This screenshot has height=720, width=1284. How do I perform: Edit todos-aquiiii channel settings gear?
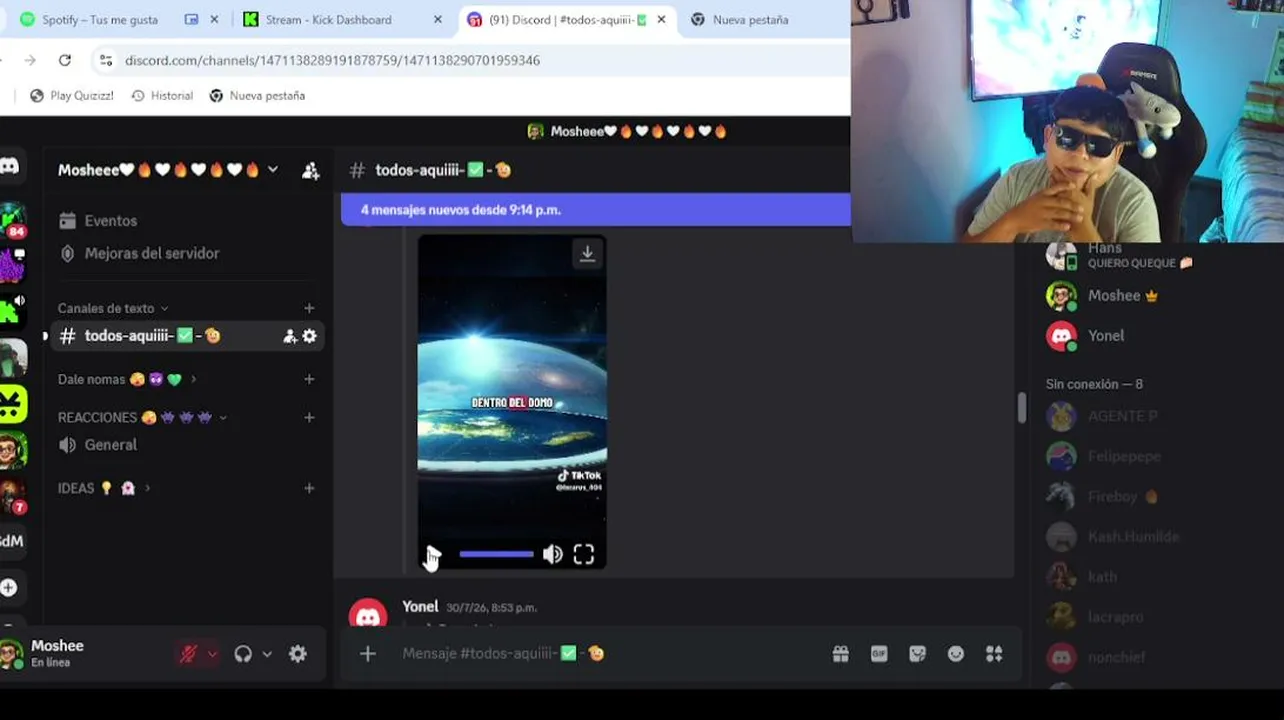coord(309,336)
